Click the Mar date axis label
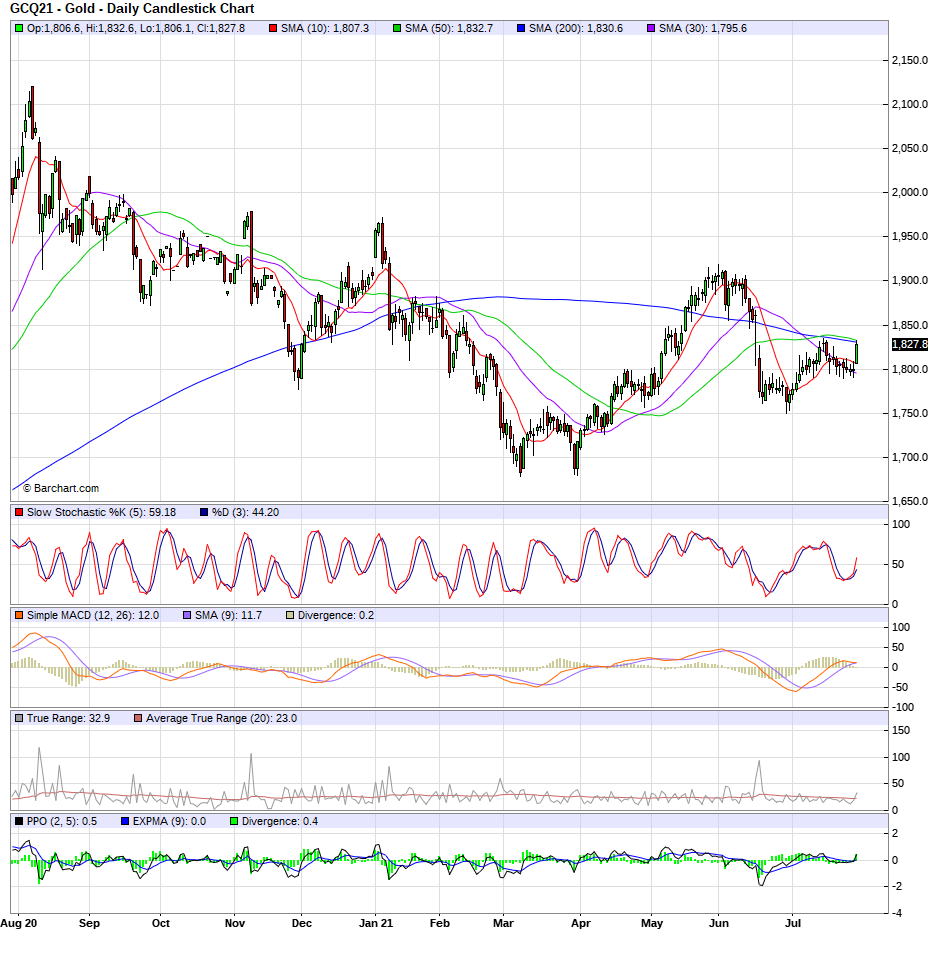This screenshot has width=930, height=954. tap(503, 923)
